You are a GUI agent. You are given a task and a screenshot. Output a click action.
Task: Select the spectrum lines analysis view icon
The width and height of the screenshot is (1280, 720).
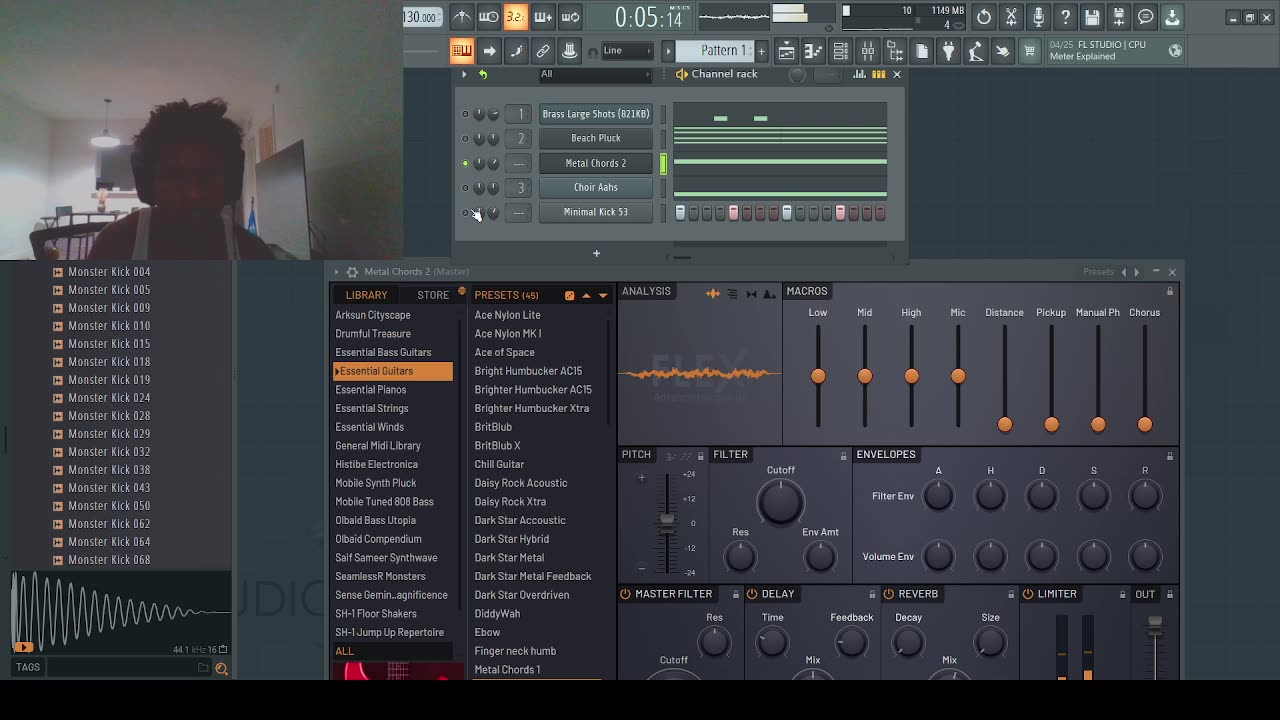[x=732, y=293]
